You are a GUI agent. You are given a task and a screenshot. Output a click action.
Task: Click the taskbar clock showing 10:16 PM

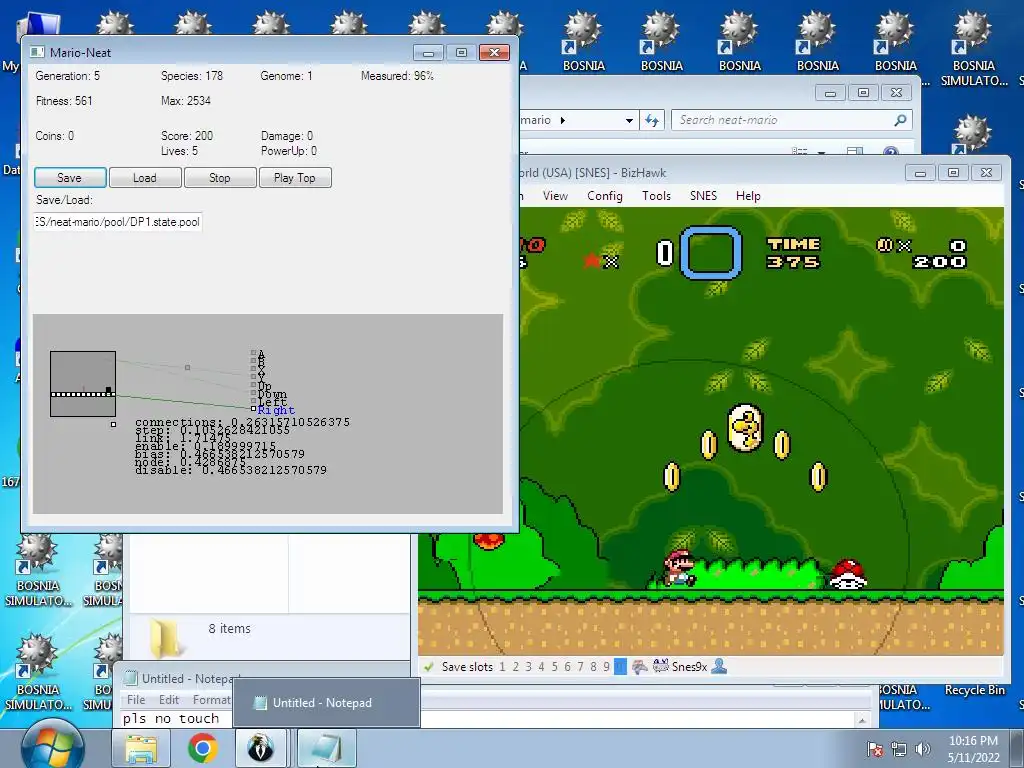click(x=973, y=749)
